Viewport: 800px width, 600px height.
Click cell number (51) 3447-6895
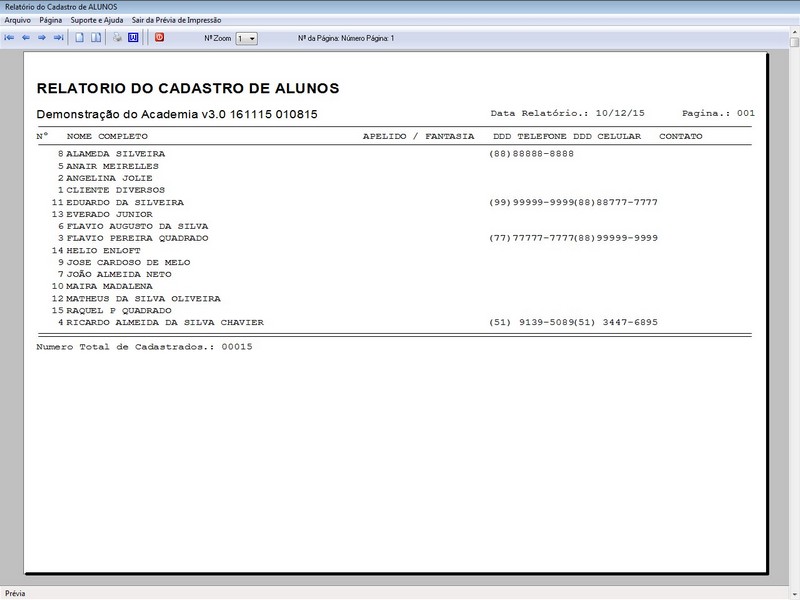(616, 322)
